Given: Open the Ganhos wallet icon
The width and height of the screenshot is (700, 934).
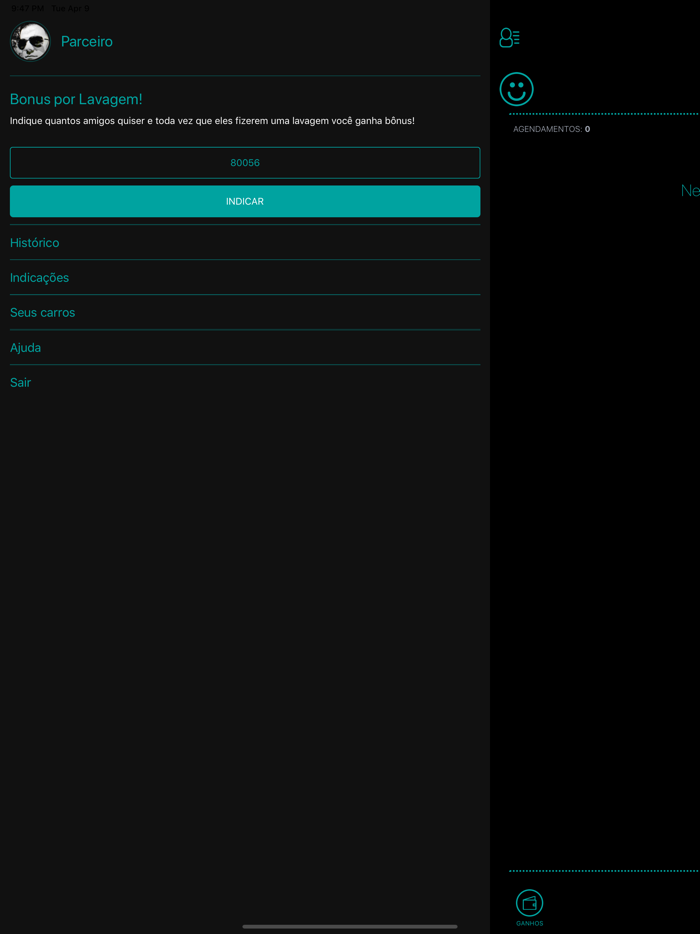Looking at the screenshot, I should click(x=529, y=903).
